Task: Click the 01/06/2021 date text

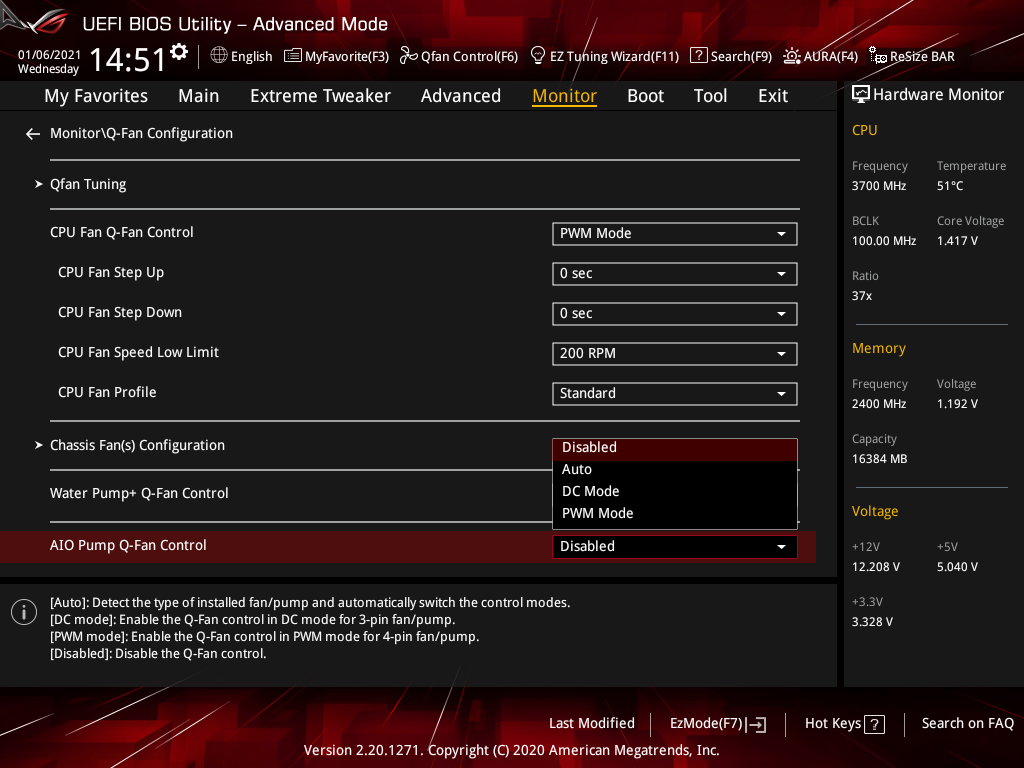Action: point(49,55)
